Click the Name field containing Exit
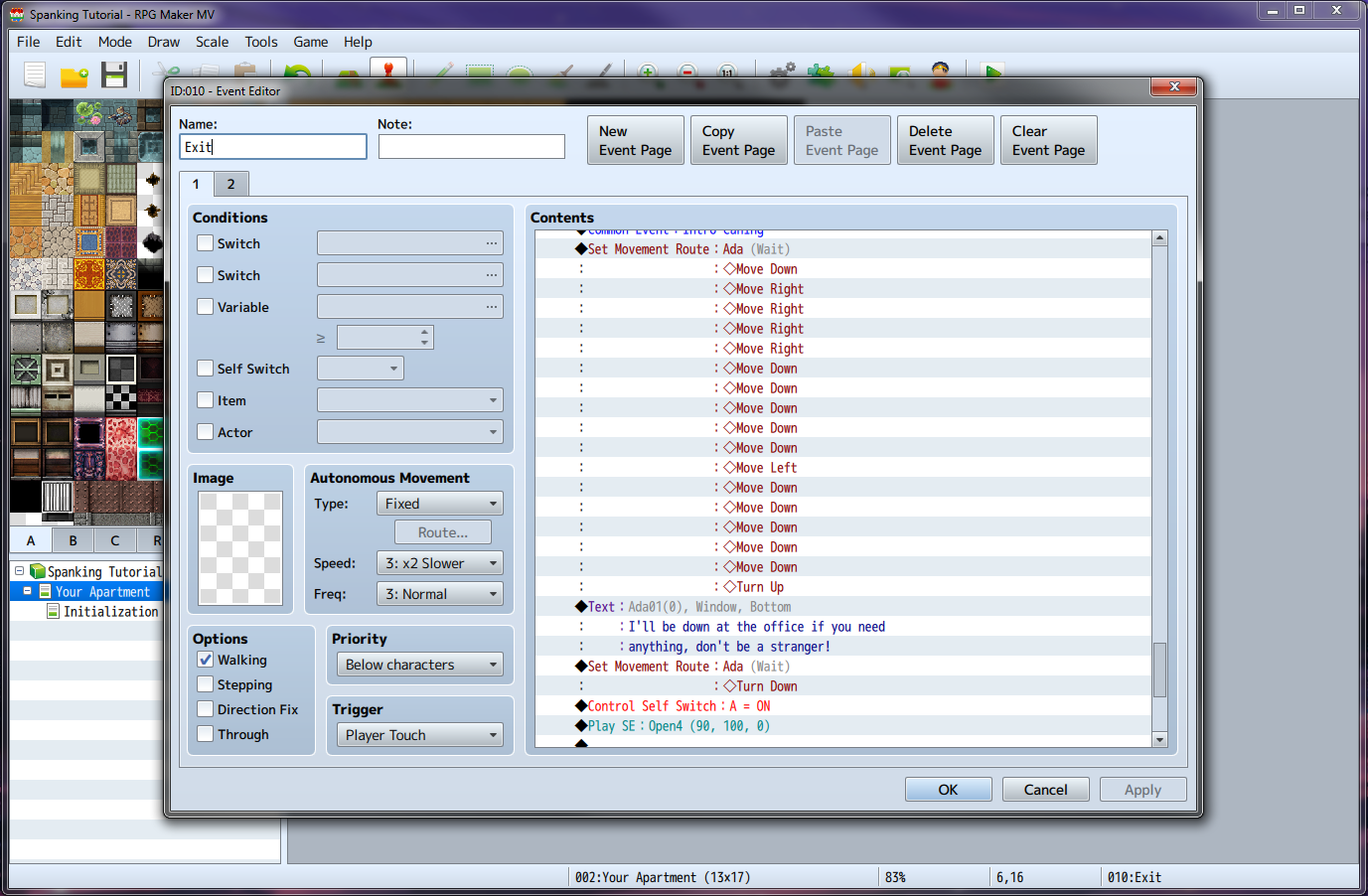The height and width of the screenshot is (896, 1368). [x=273, y=147]
